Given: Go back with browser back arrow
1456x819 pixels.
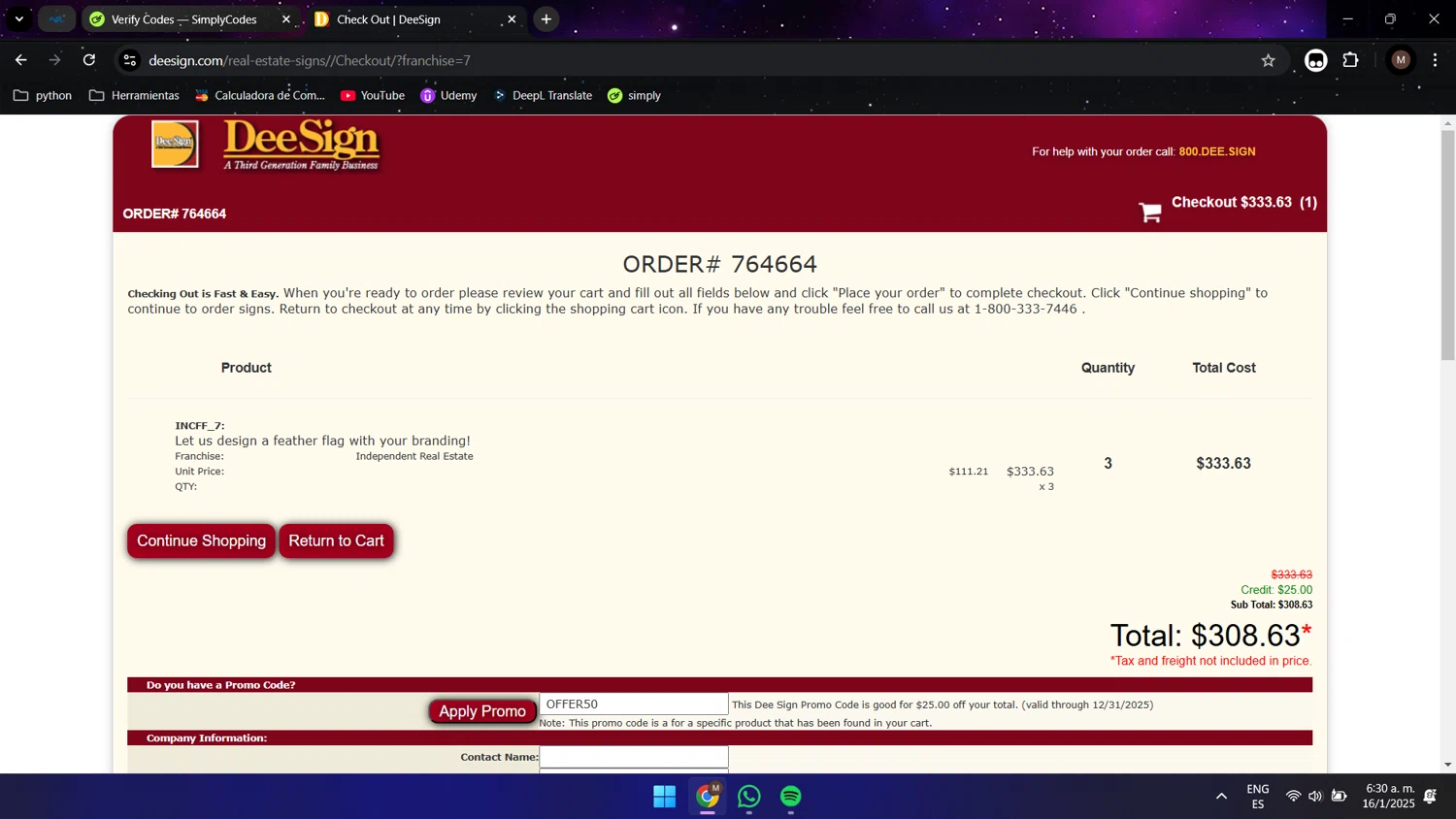Looking at the screenshot, I should pyautogui.click(x=21, y=60).
